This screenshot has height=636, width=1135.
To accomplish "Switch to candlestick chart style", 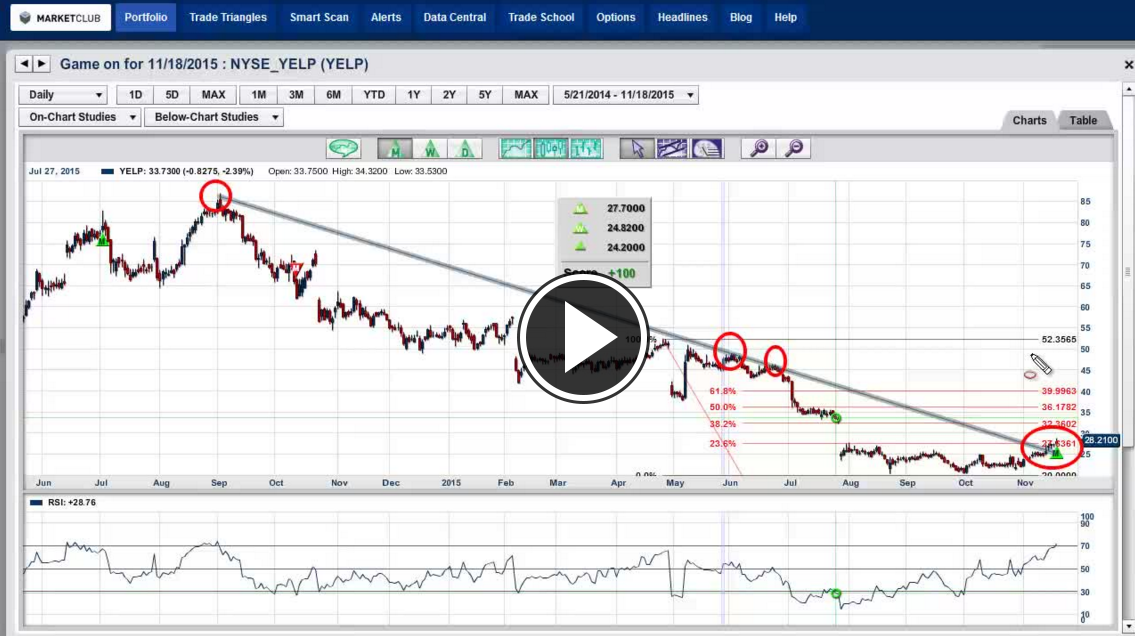I will tap(550, 148).
